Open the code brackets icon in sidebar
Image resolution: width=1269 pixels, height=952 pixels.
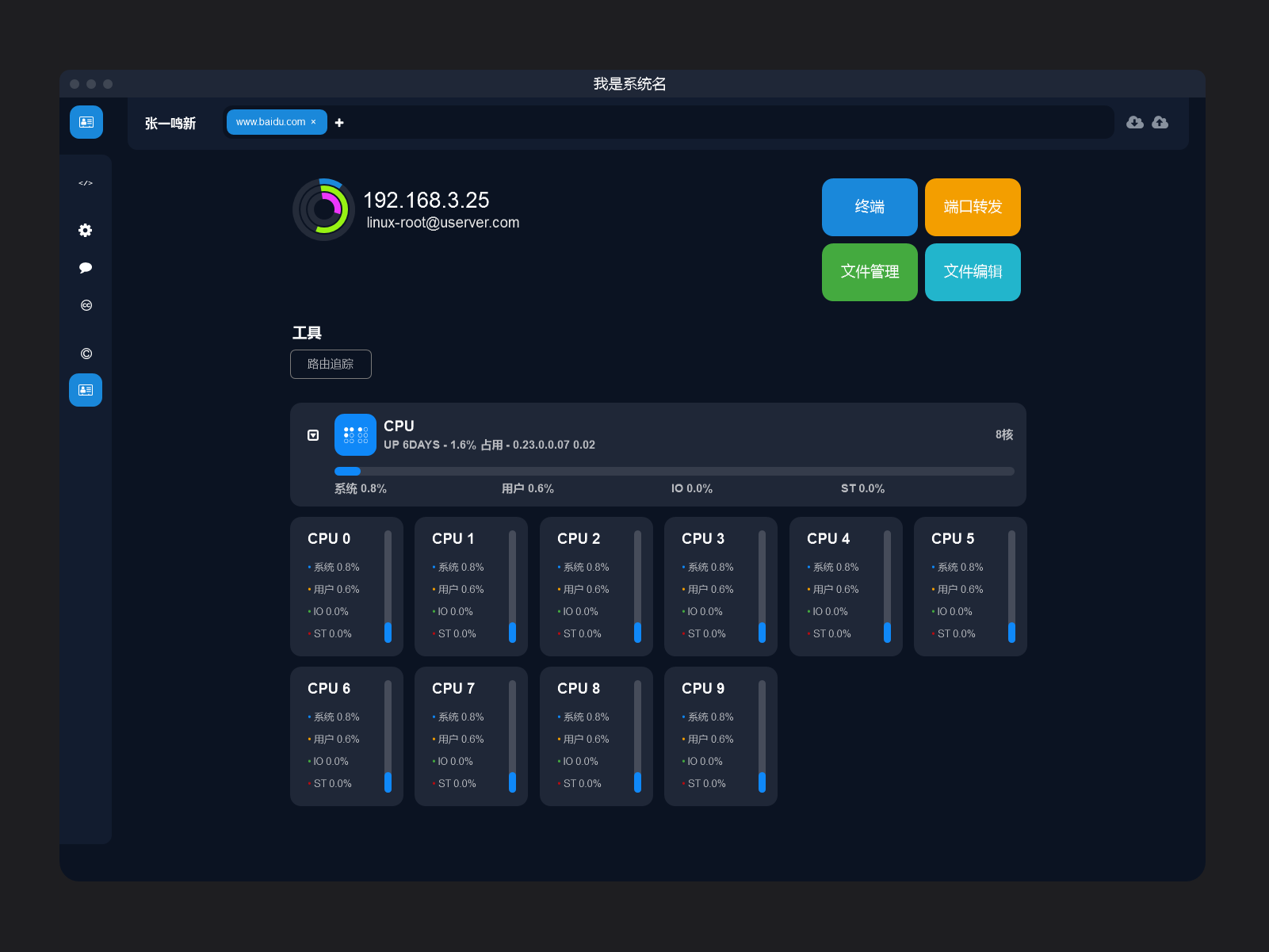click(86, 183)
